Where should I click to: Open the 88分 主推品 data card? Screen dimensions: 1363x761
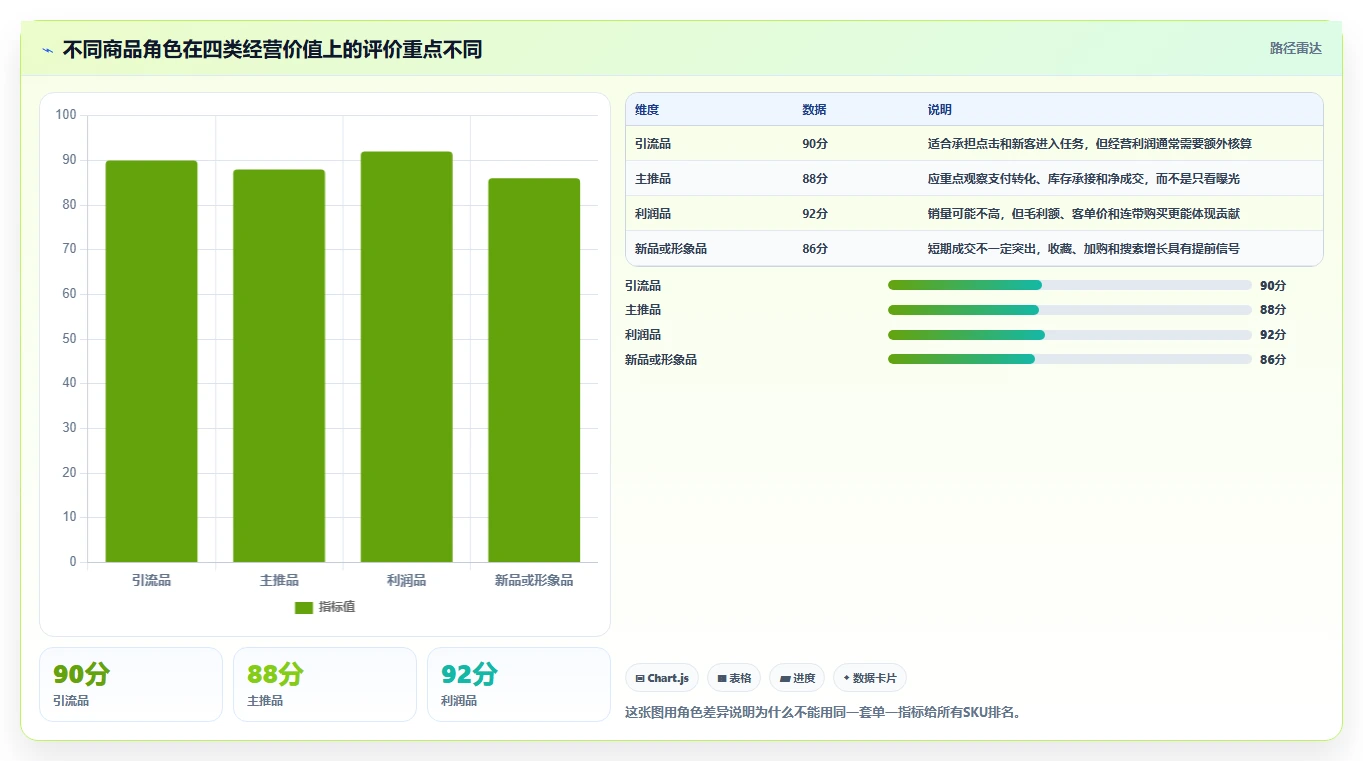pyautogui.click(x=325, y=684)
